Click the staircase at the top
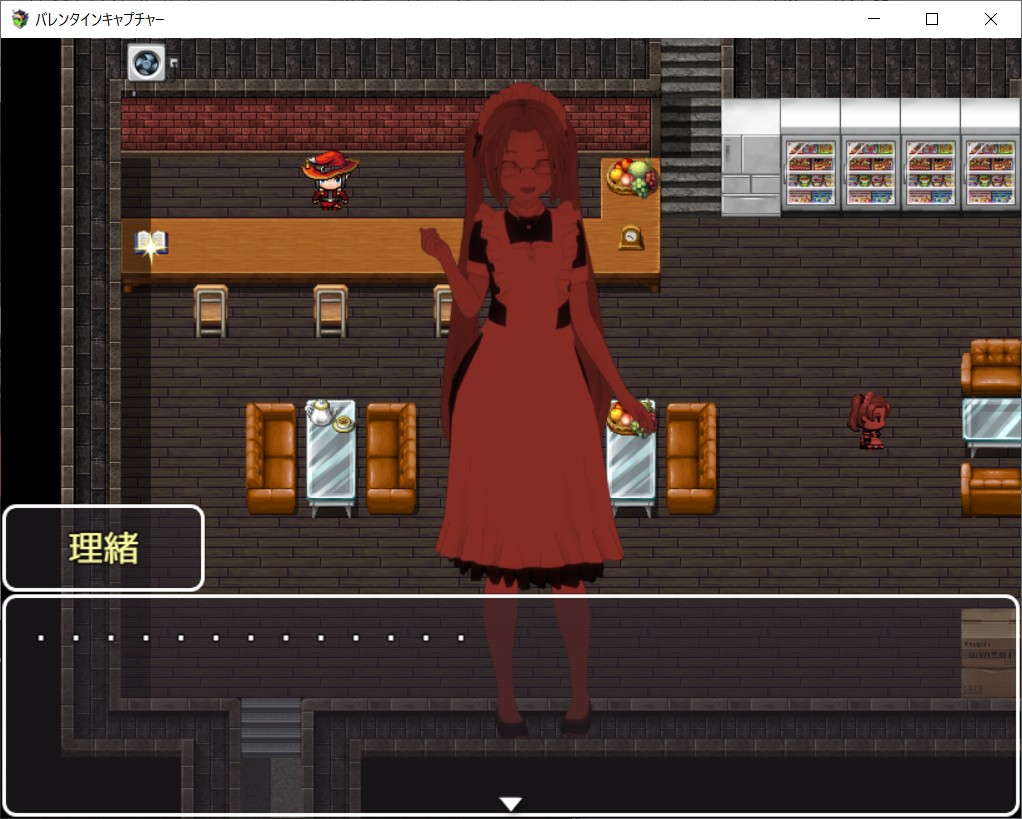This screenshot has height=819, width=1022. pyautogui.click(x=690, y=127)
